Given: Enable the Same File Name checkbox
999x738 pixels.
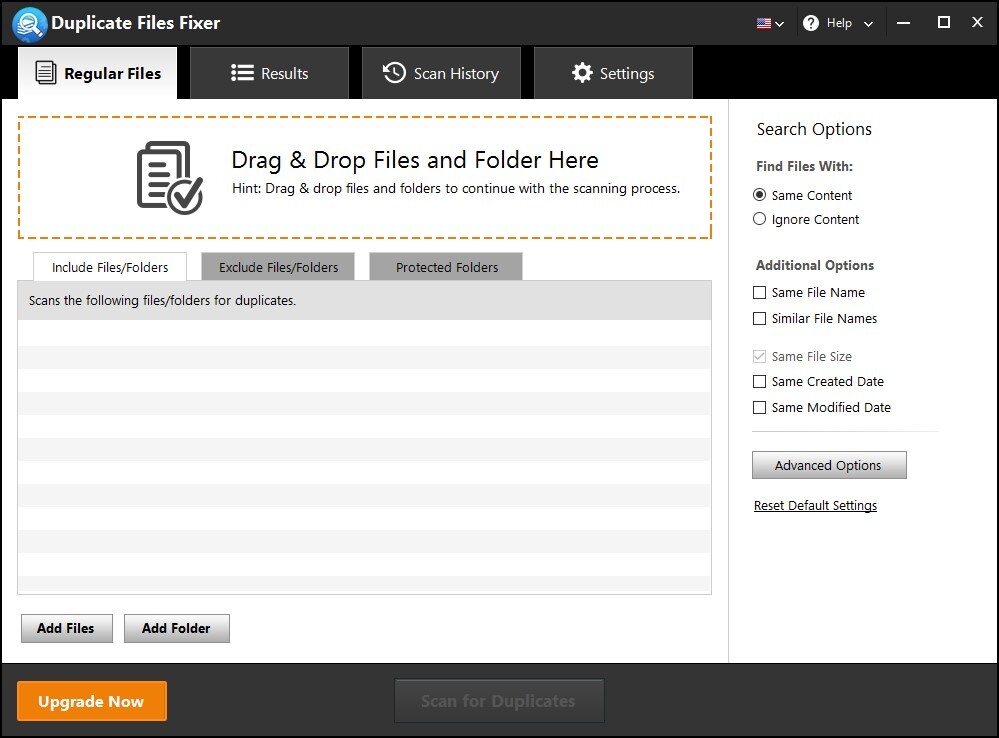Looking at the screenshot, I should (760, 293).
